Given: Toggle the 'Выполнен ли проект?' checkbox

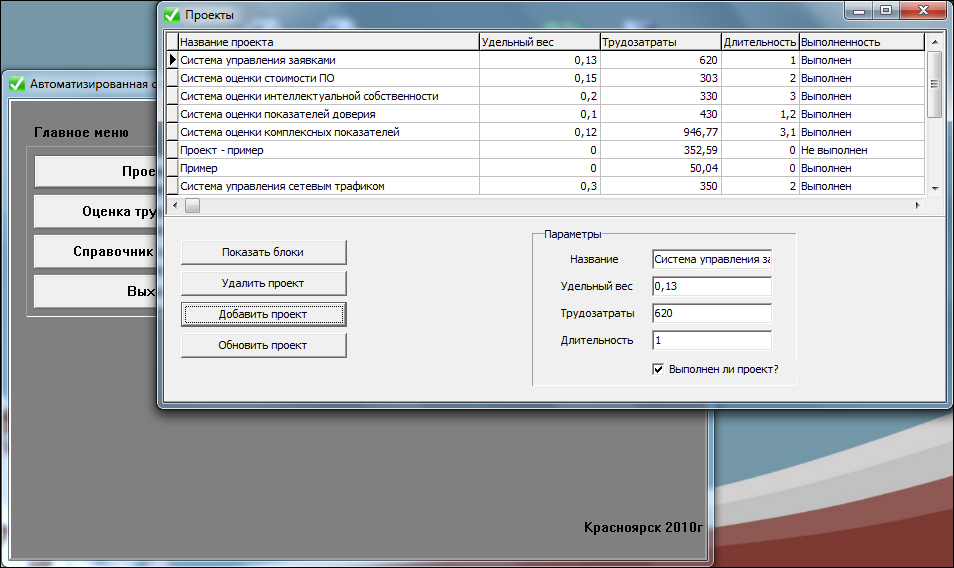Looking at the screenshot, I should (x=658, y=369).
